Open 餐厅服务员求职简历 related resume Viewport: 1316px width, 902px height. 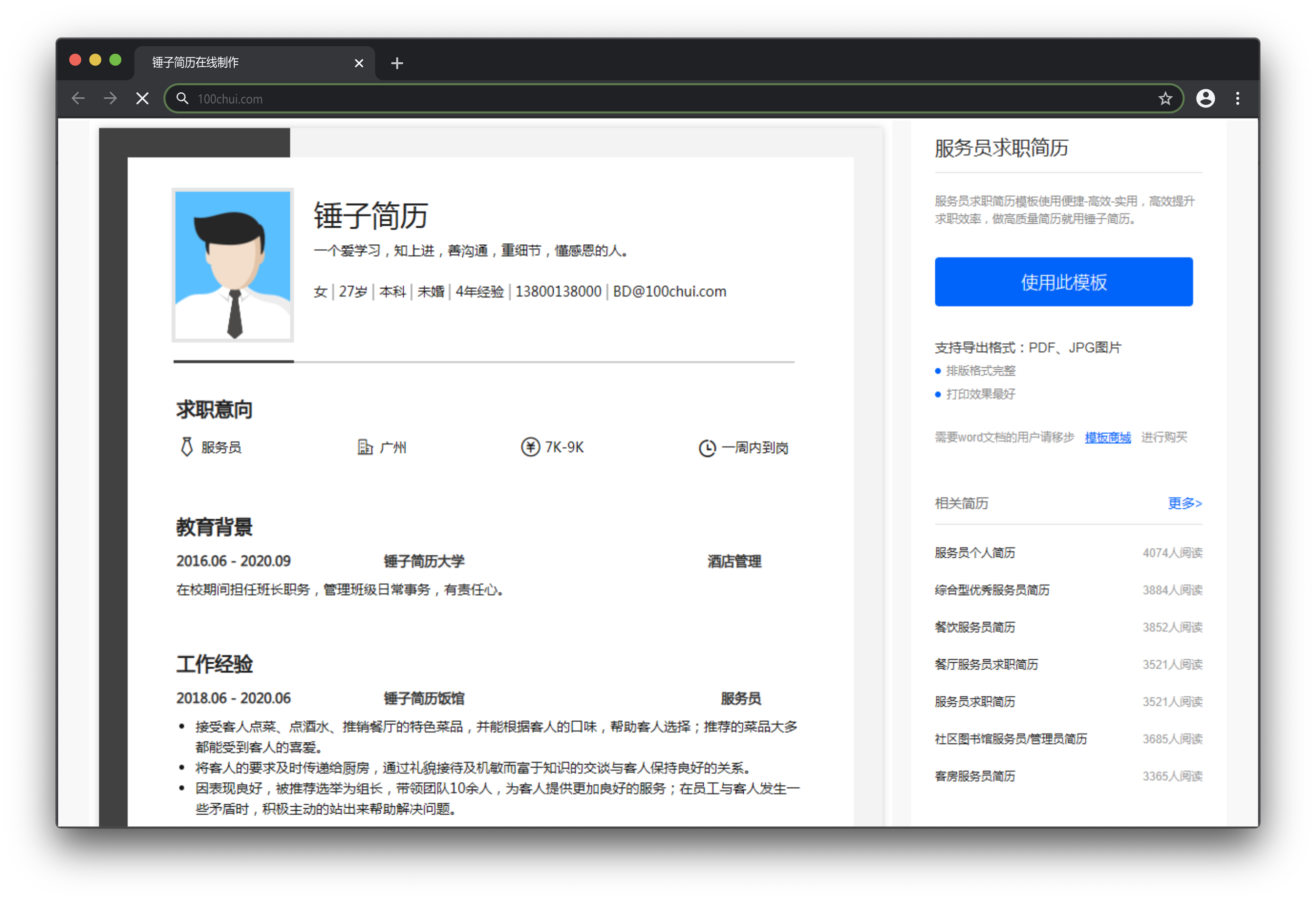pyautogui.click(x=986, y=664)
